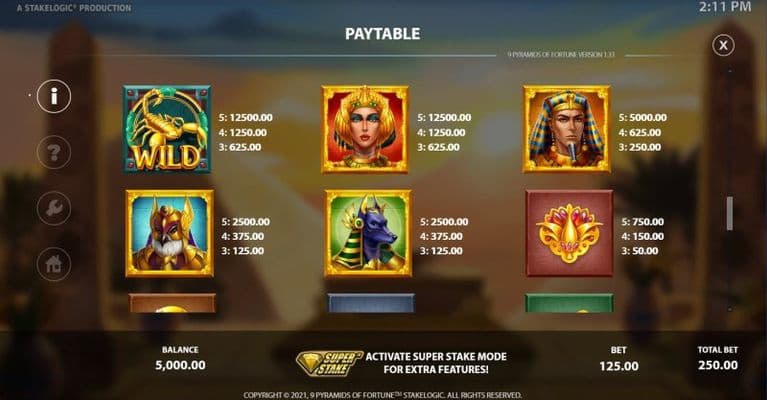Click the partially visible green symbol tile
Screen dimensions: 767x400
coord(569,303)
